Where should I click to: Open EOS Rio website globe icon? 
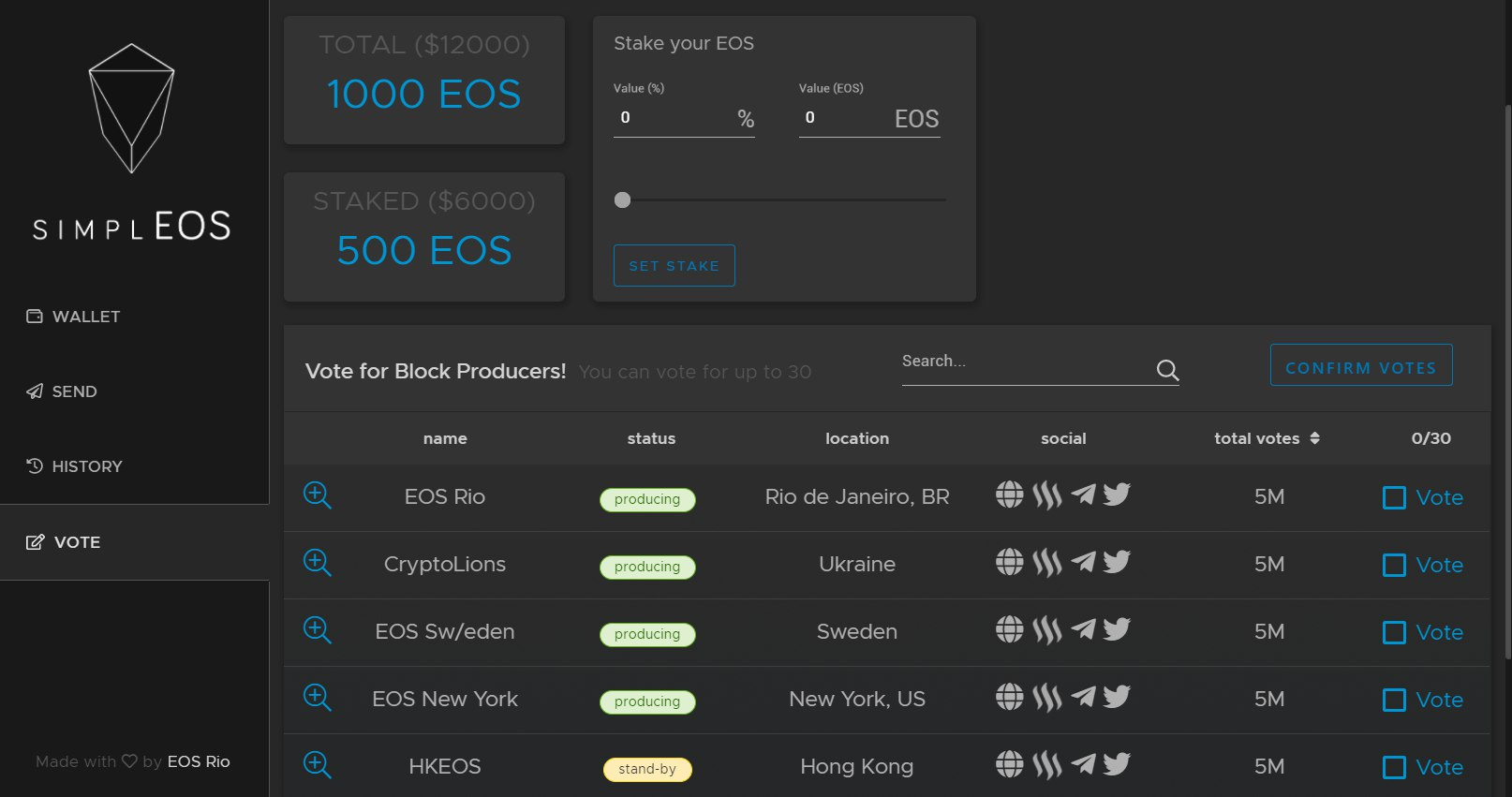[1009, 494]
